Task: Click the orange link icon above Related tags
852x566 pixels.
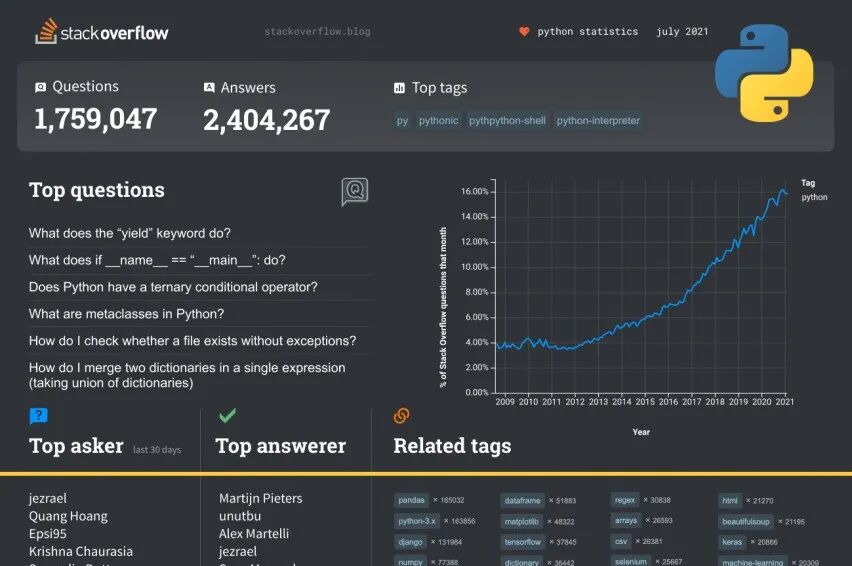Action: 402,416
